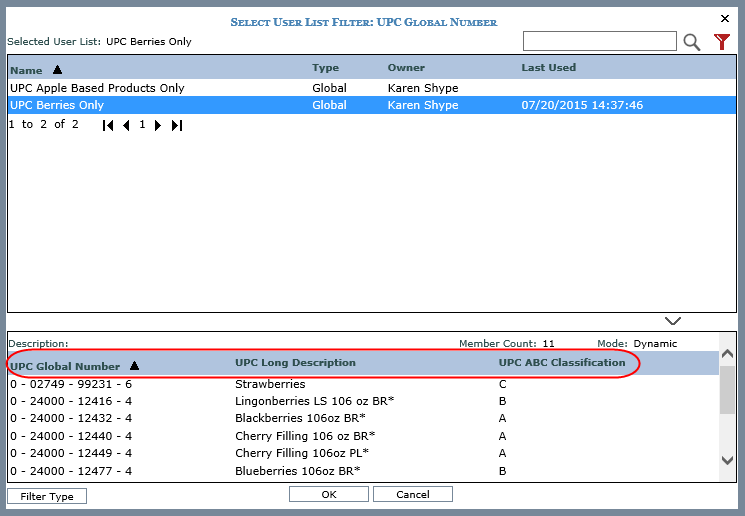This screenshot has width=745, height=516.
Task: Click UPC number 0 - 24000 - 12440 - 4
Action: pyautogui.click(x=71, y=436)
